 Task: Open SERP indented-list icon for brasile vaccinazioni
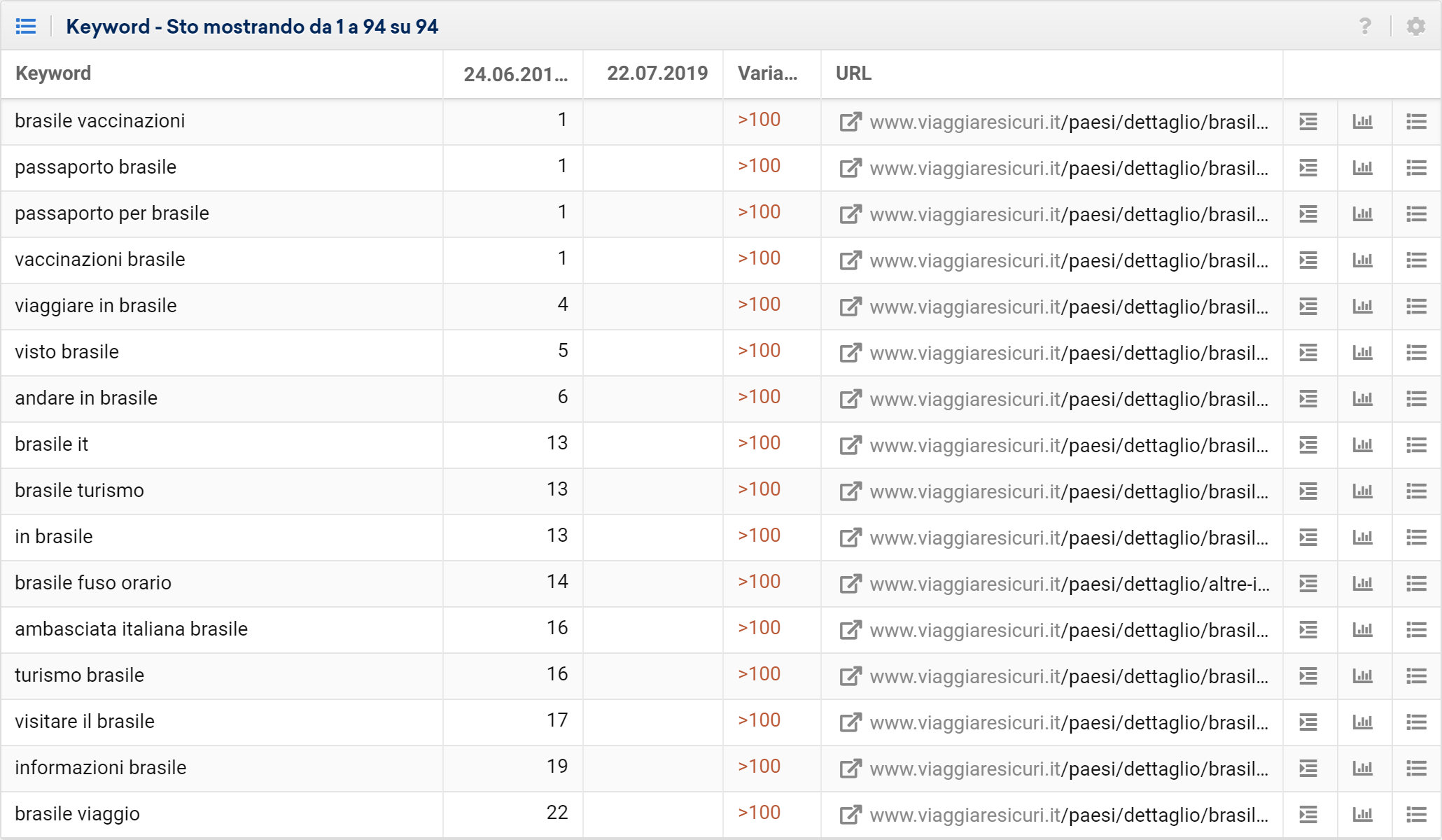(1308, 122)
